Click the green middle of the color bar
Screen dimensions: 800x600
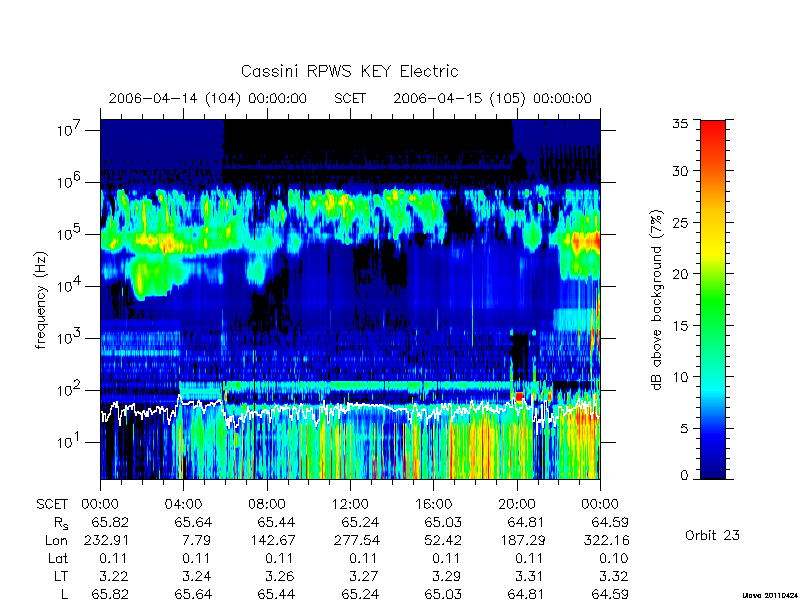pos(713,299)
